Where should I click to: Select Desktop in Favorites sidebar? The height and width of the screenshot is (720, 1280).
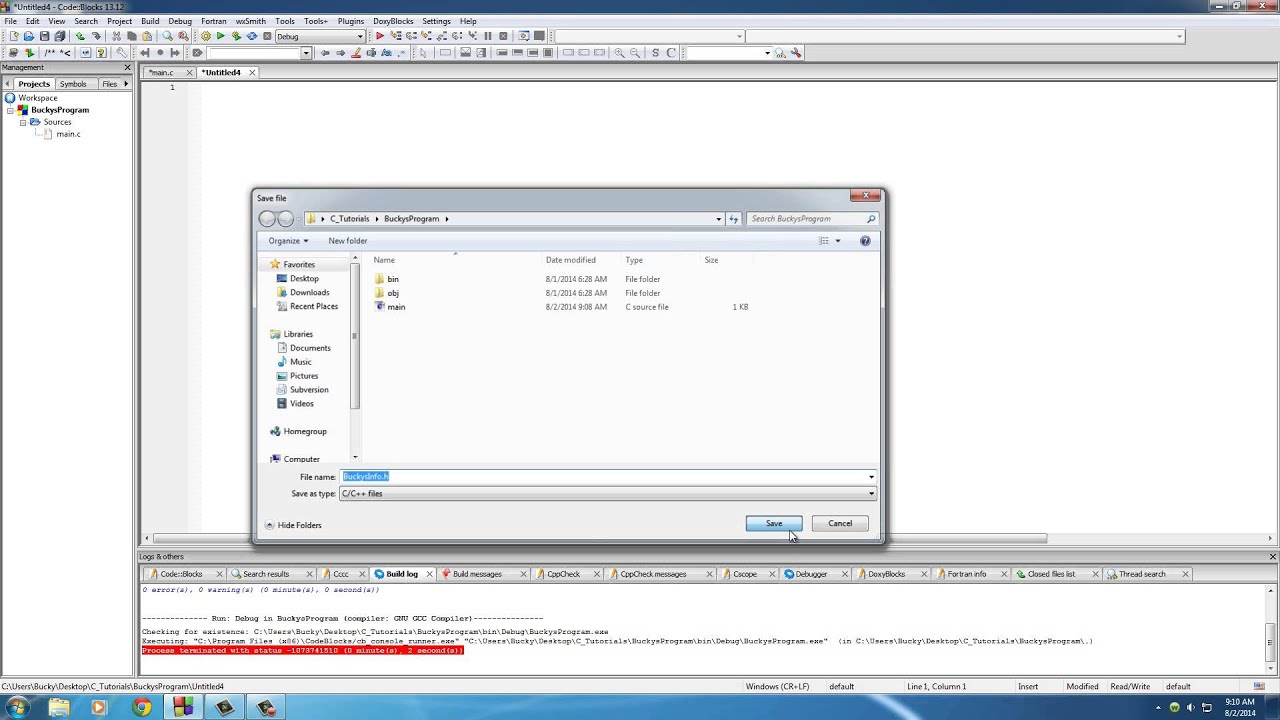pos(304,279)
